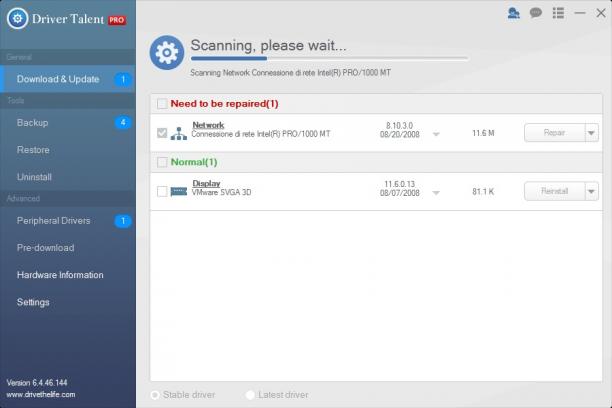Click the Reinstall button
The height and width of the screenshot is (408, 612).
coord(555,191)
